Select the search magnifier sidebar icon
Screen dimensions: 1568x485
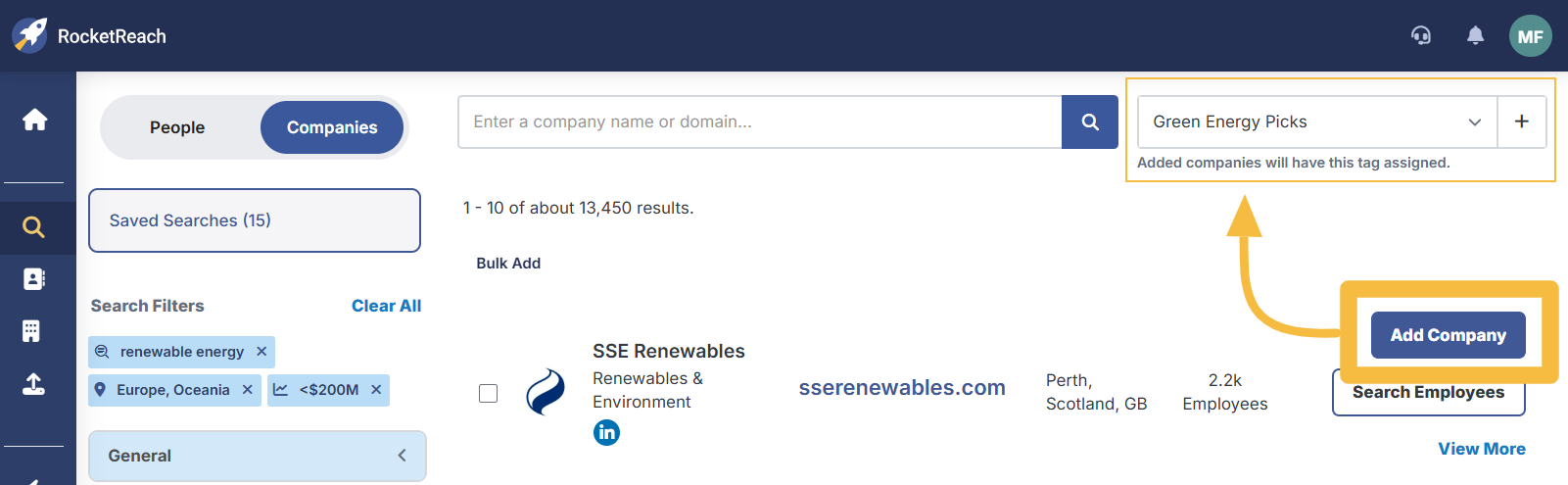(33, 227)
